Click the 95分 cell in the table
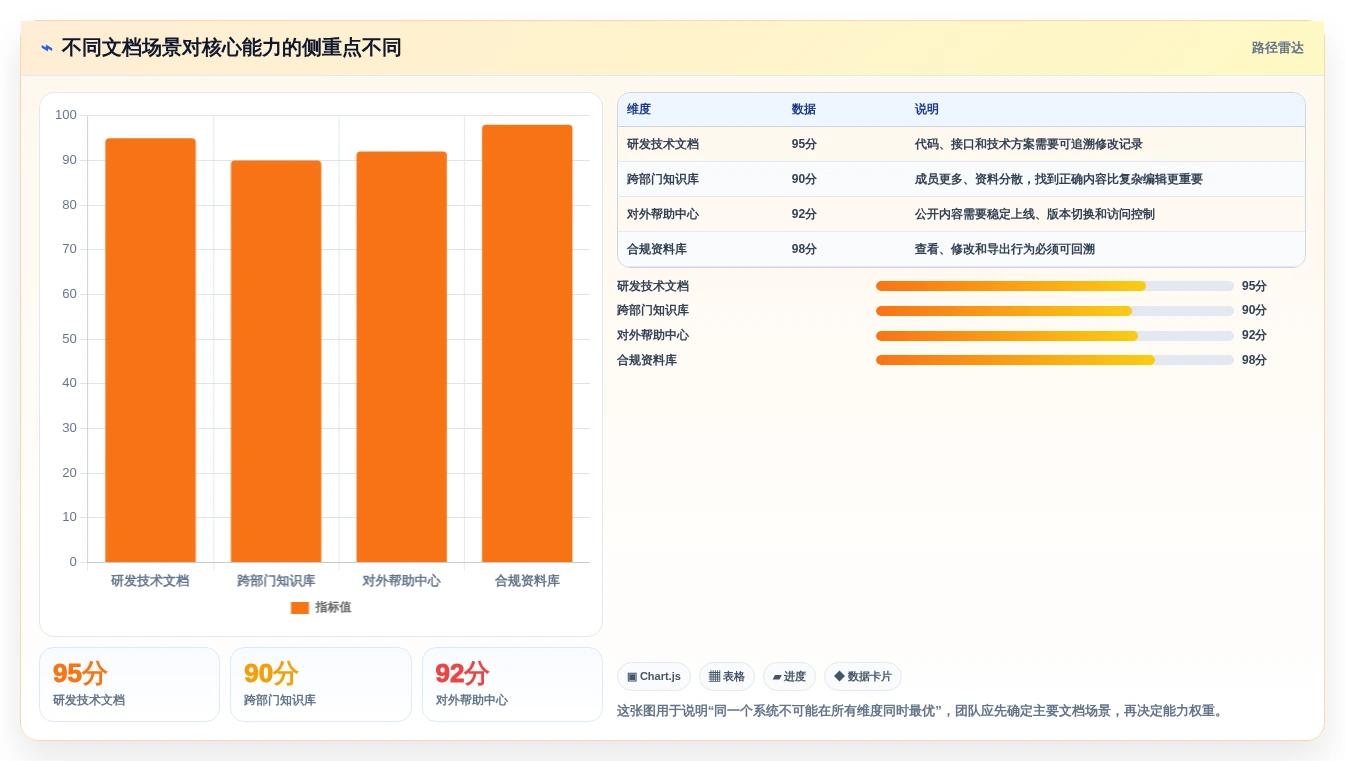Screen dimensions: 1345x761 [804, 144]
